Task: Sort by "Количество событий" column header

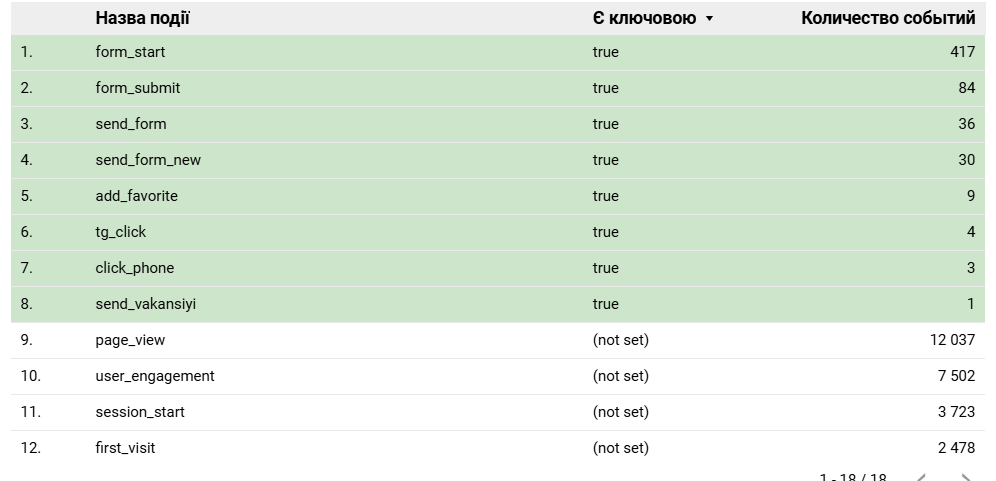Action: click(888, 18)
